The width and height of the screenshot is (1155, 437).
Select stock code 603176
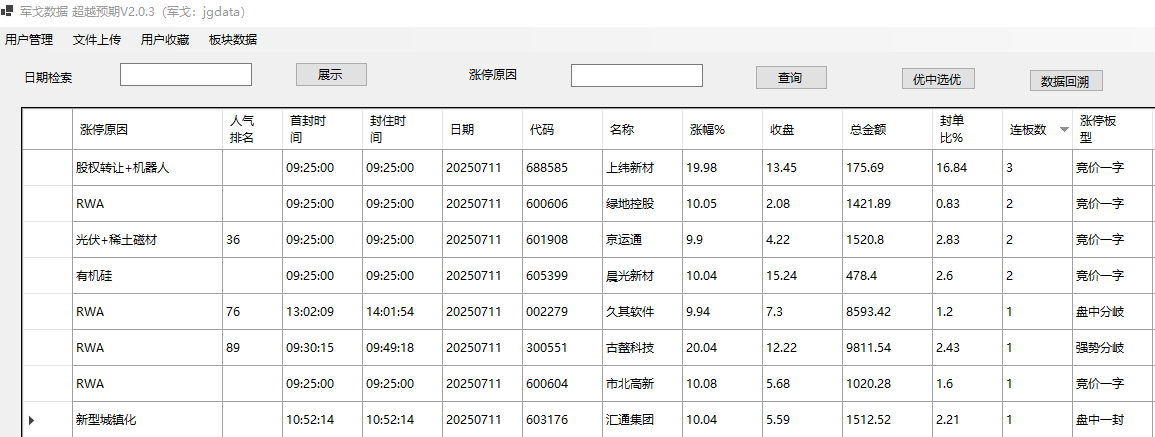pyautogui.click(x=563, y=420)
